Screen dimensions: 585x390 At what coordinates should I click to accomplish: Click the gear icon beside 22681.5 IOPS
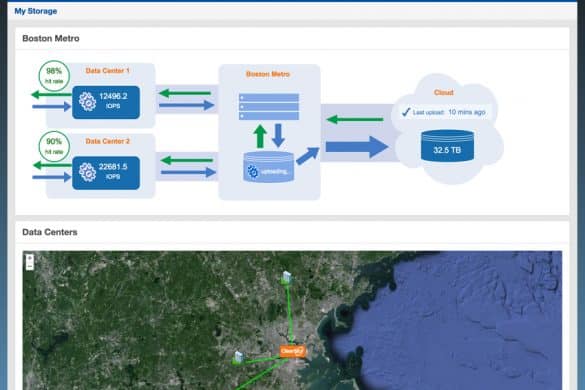pos(87,172)
